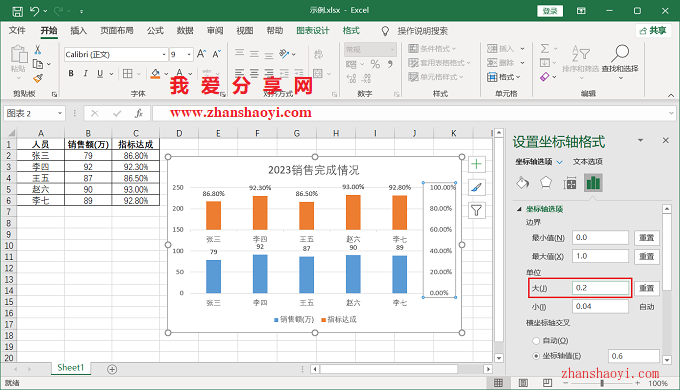Select Fill & Line paint bucket icon
680x390 pixels.
[523, 183]
